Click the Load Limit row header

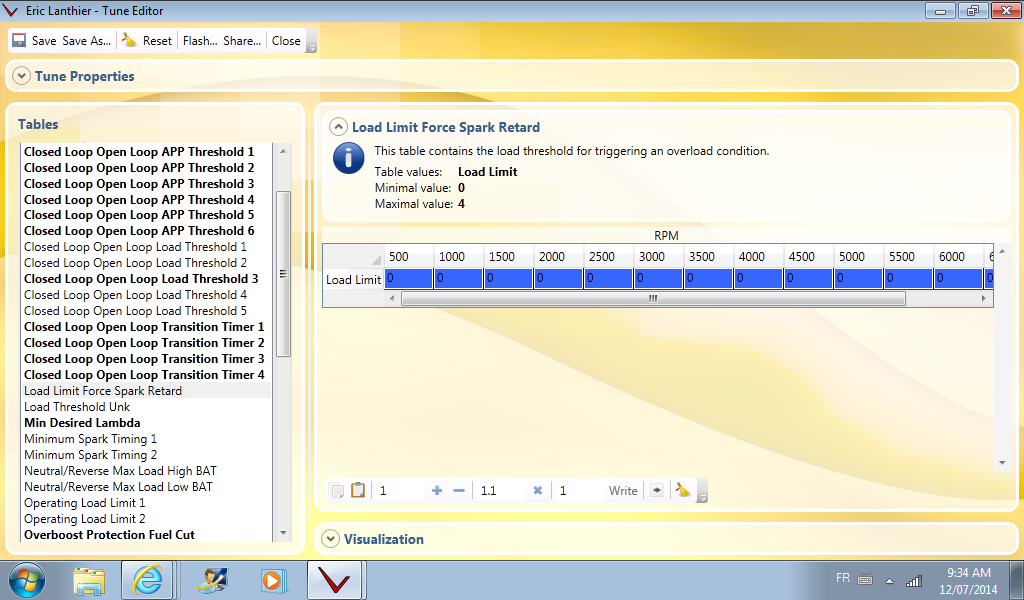coord(353,279)
